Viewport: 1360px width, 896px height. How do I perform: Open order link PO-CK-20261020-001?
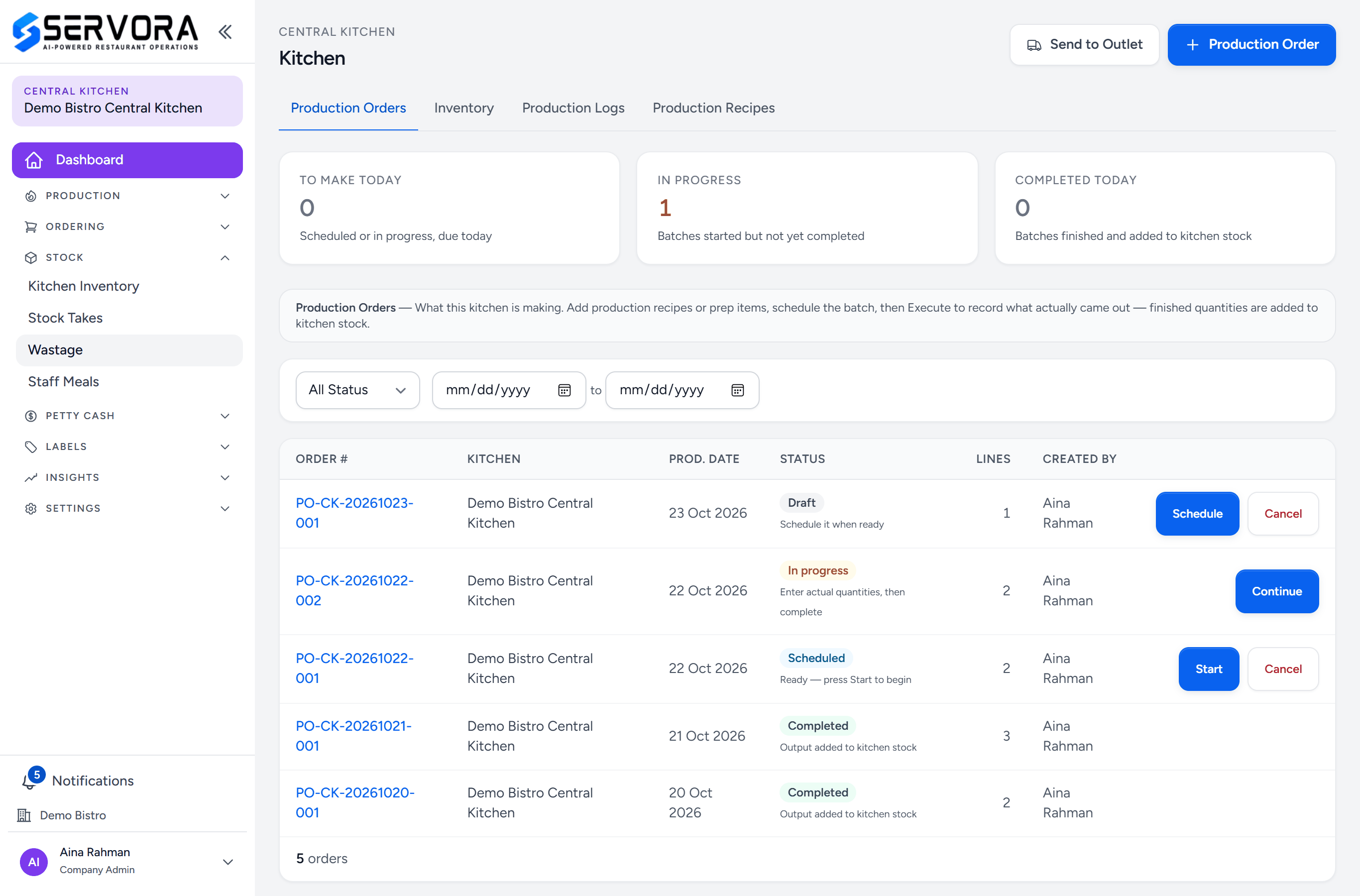point(355,803)
